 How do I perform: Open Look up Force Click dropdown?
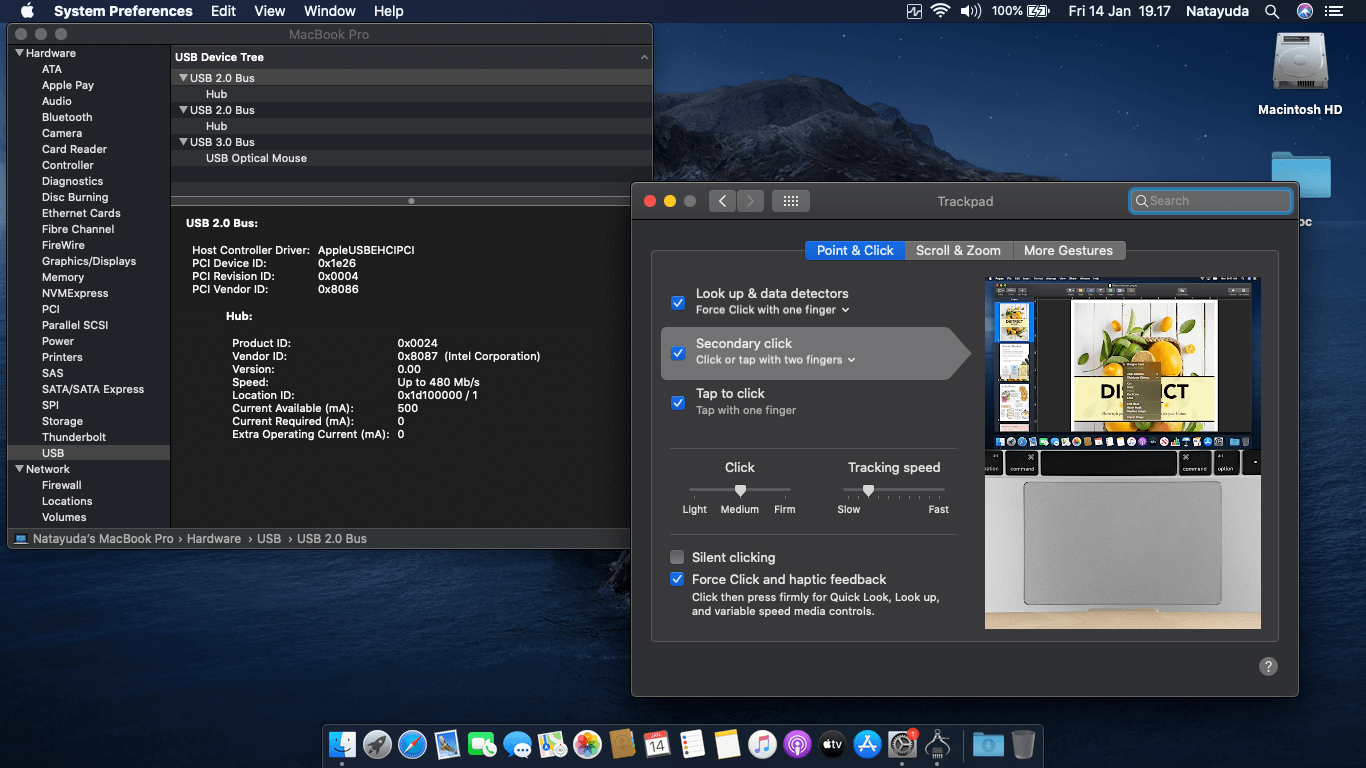[x=773, y=310]
